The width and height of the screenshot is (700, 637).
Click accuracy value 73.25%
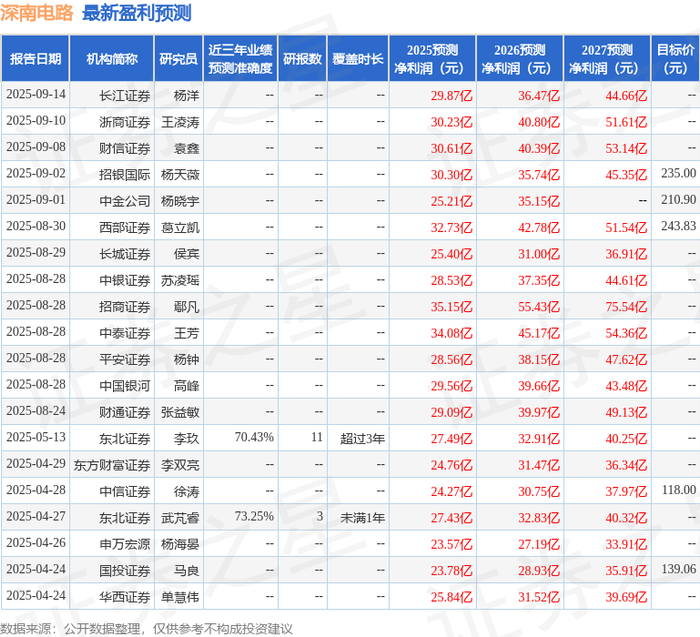(254, 516)
